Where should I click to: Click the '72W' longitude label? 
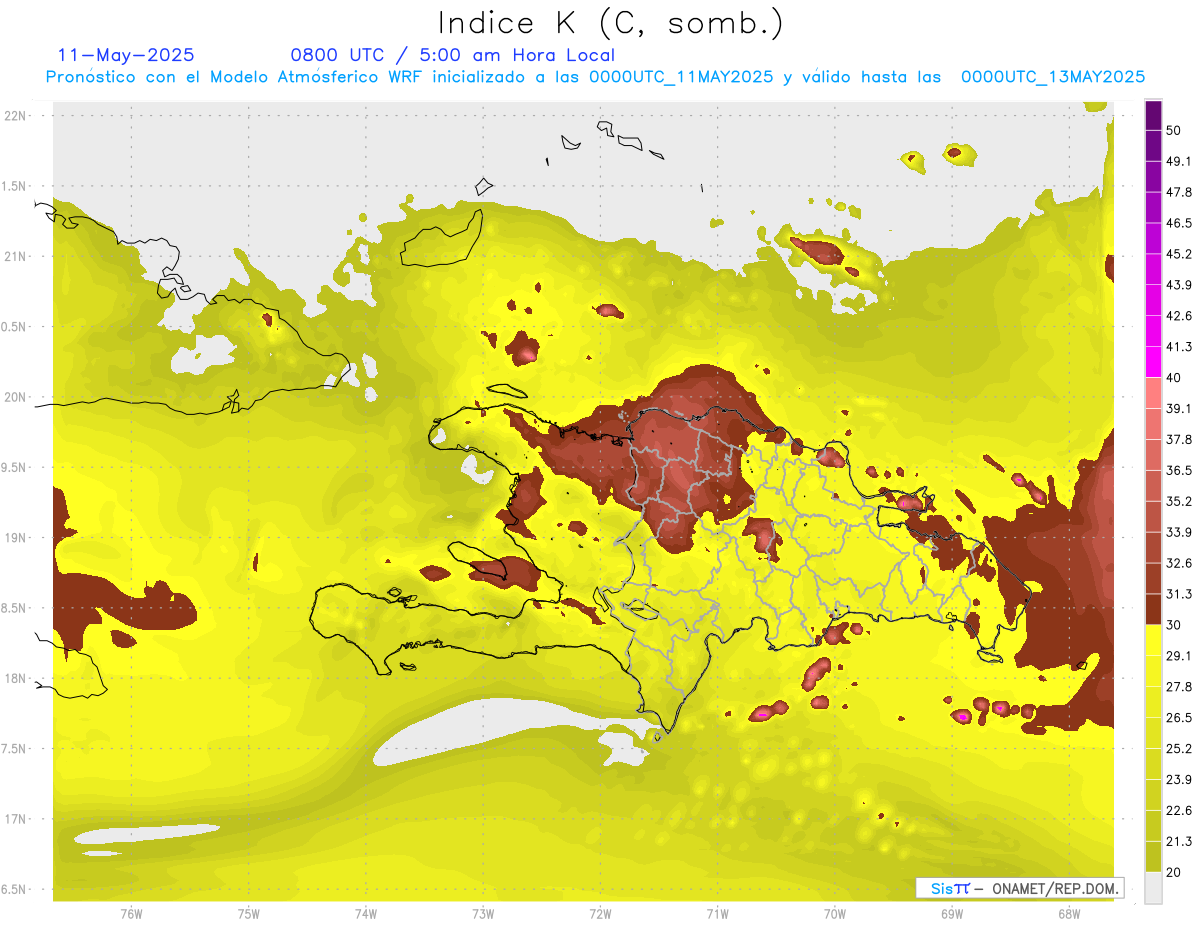point(601,913)
